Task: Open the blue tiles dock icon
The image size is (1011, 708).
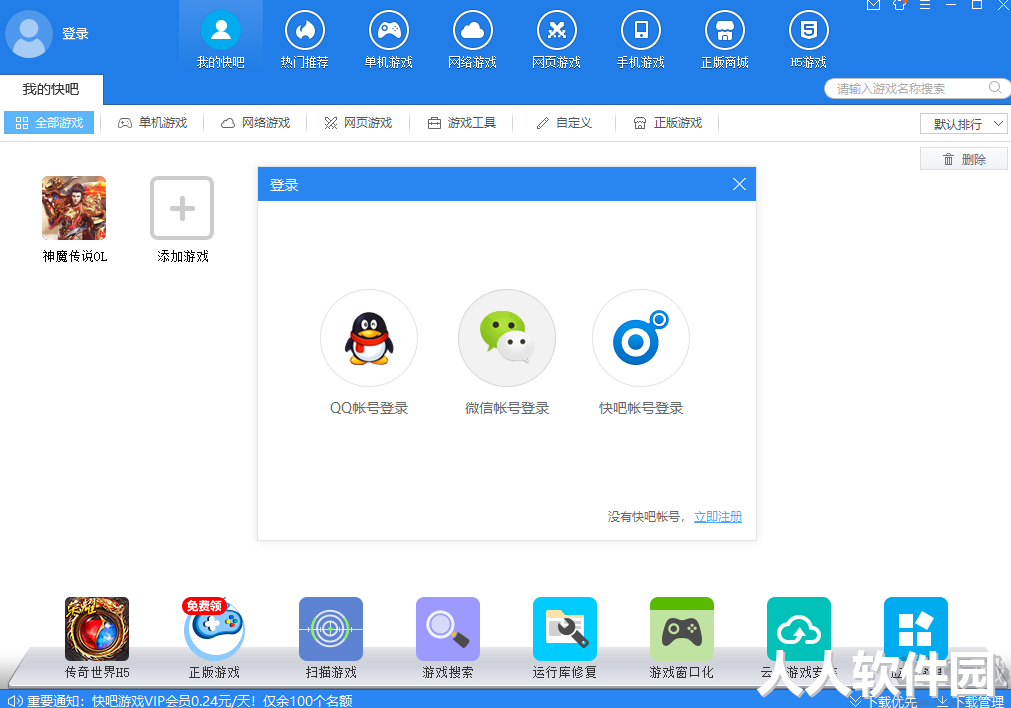Action: (x=916, y=629)
